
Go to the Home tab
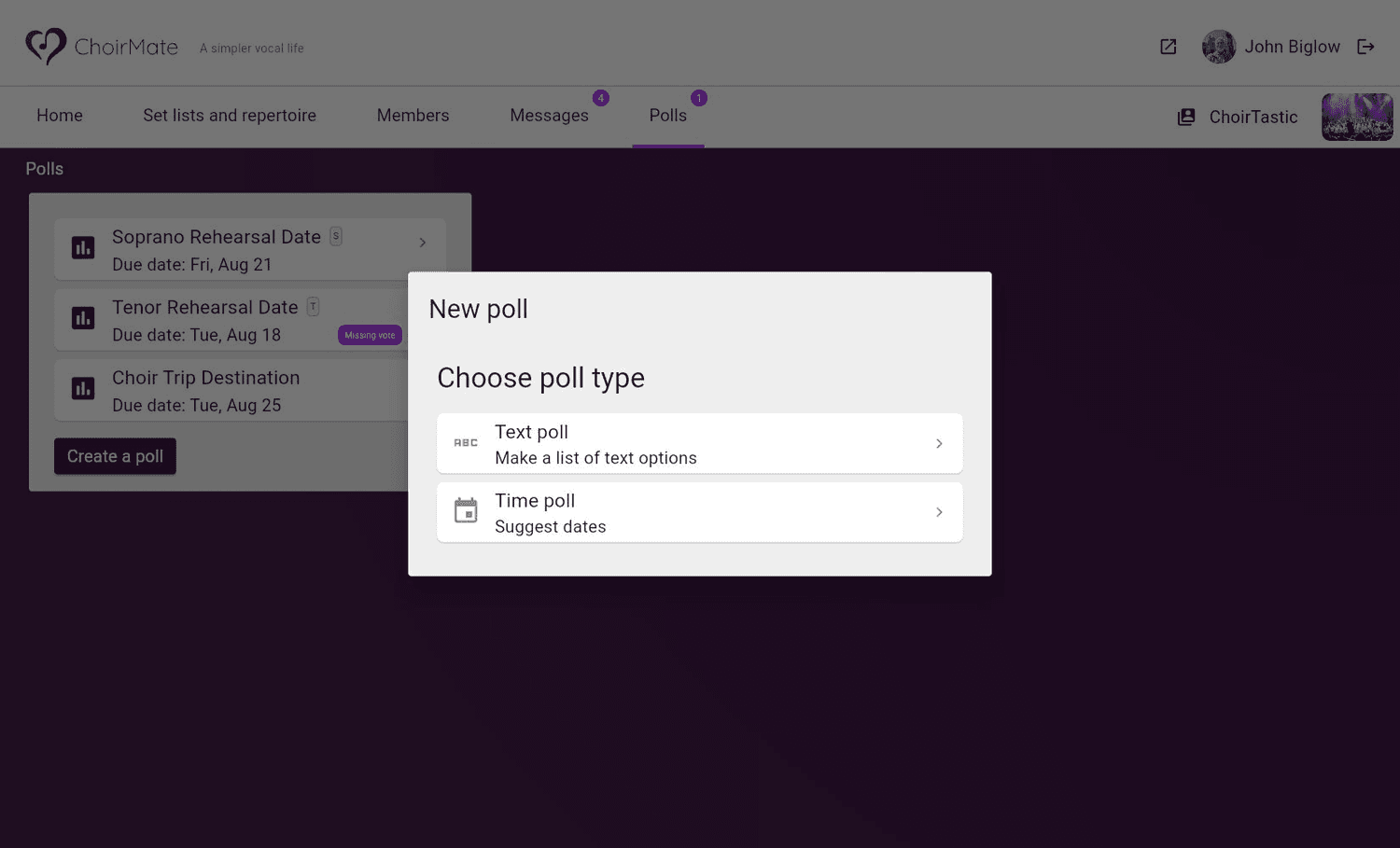point(60,116)
